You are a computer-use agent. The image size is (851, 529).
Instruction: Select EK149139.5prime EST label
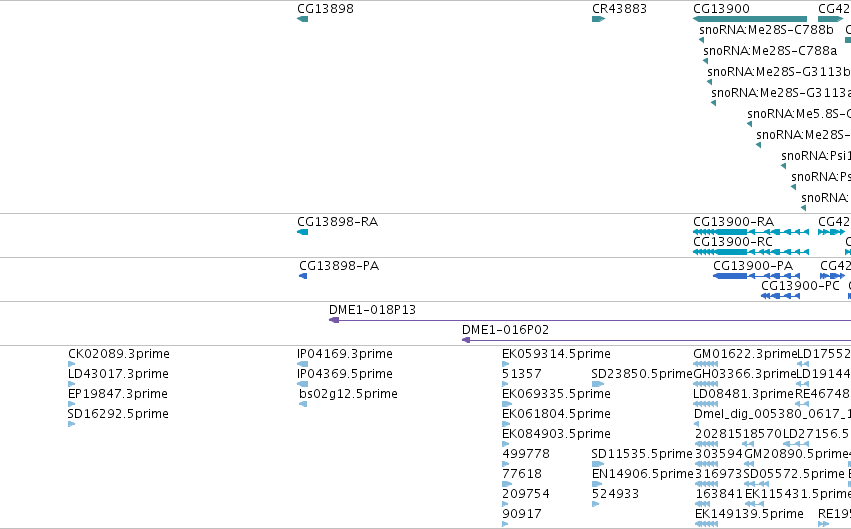749,514
